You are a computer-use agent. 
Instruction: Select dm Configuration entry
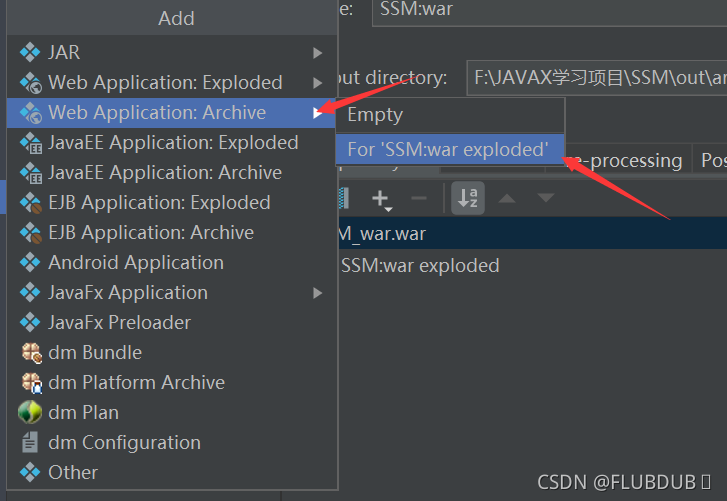172,443
